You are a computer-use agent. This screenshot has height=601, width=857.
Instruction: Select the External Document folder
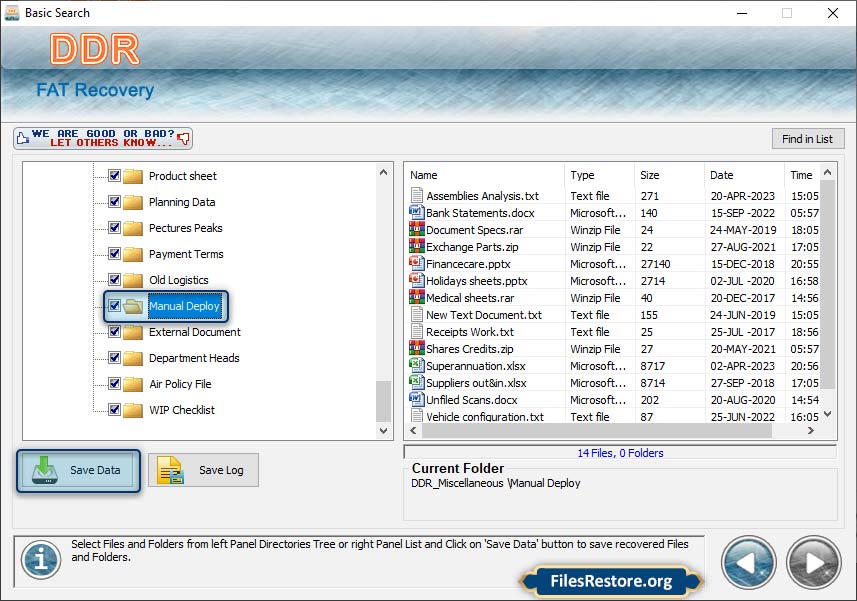tap(195, 332)
